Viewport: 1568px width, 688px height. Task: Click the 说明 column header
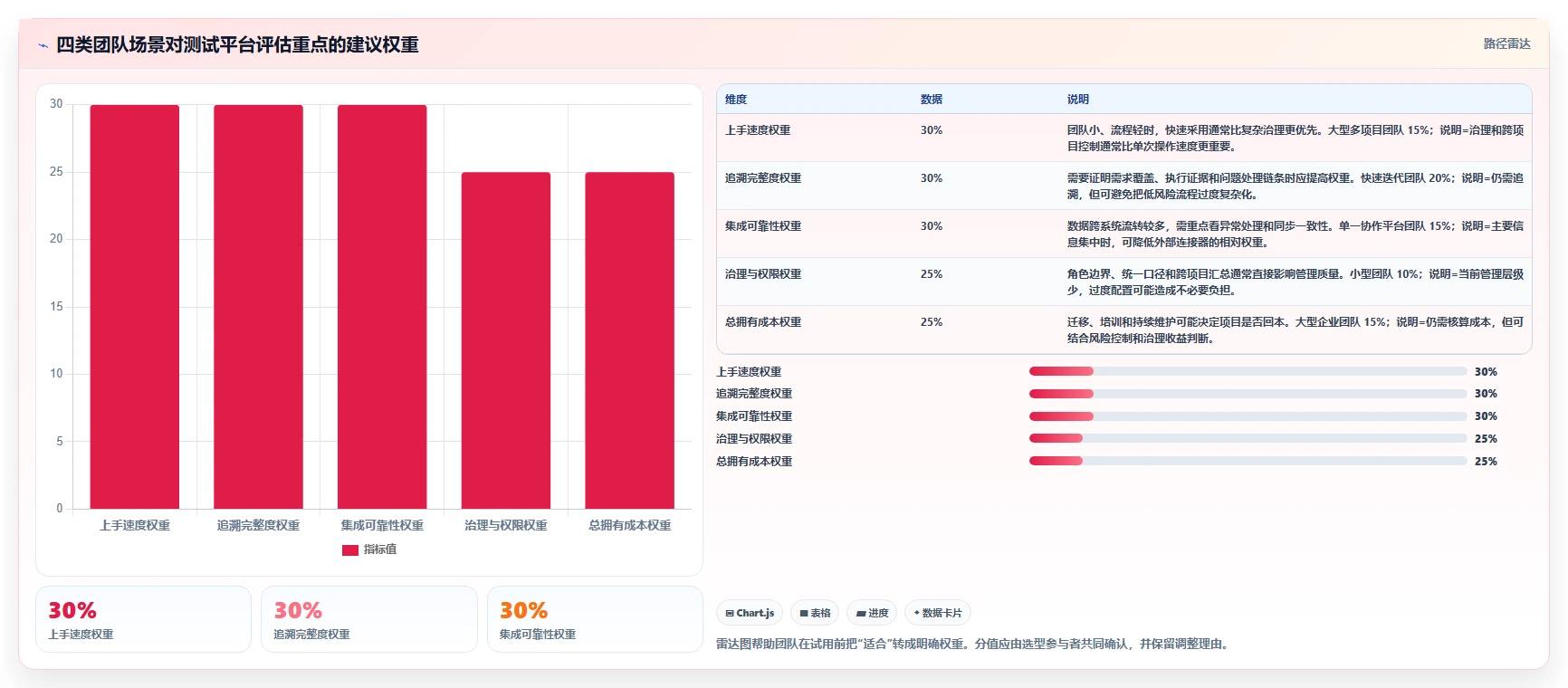1078,100
